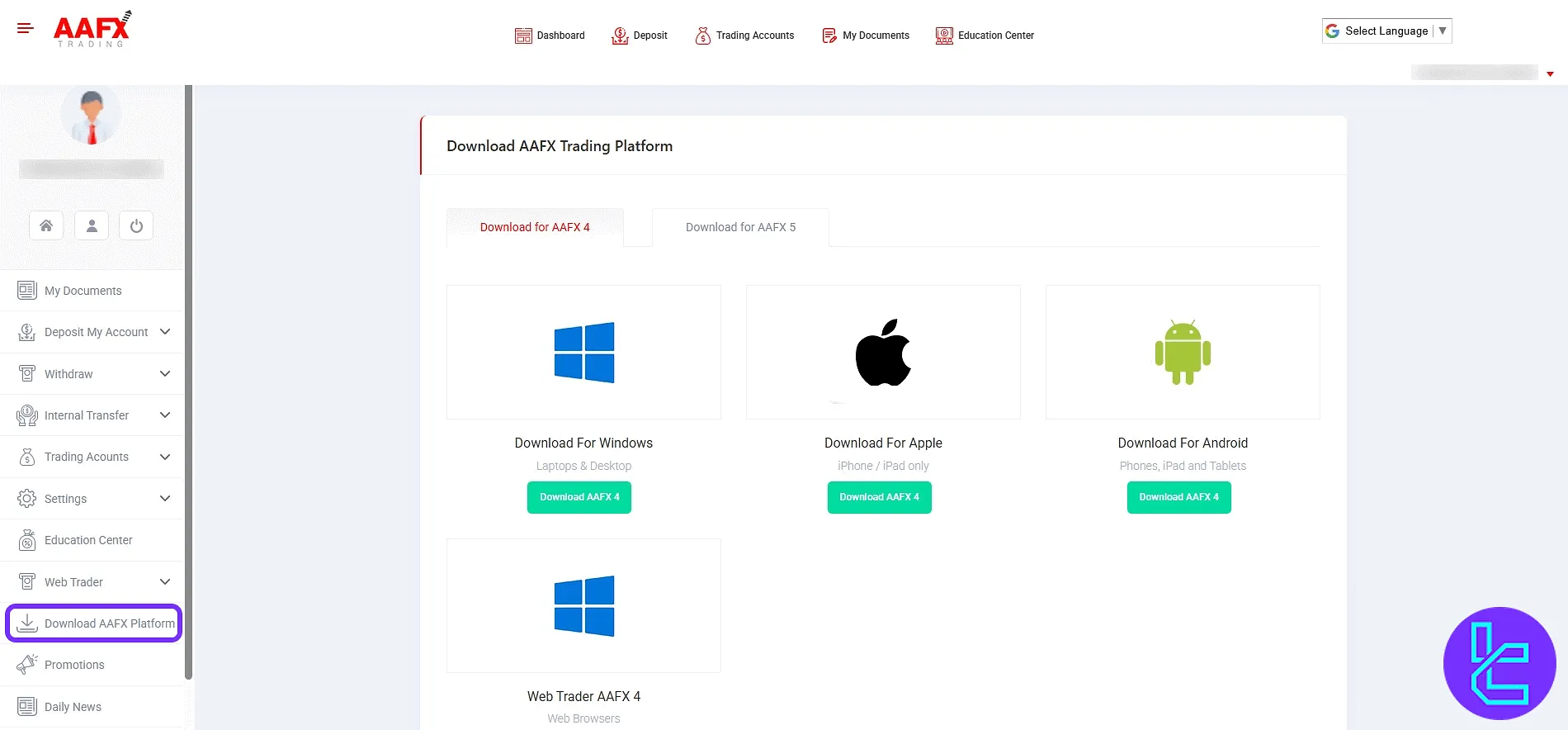
Task: Open My Documents from top navigation
Action: point(866,36)
